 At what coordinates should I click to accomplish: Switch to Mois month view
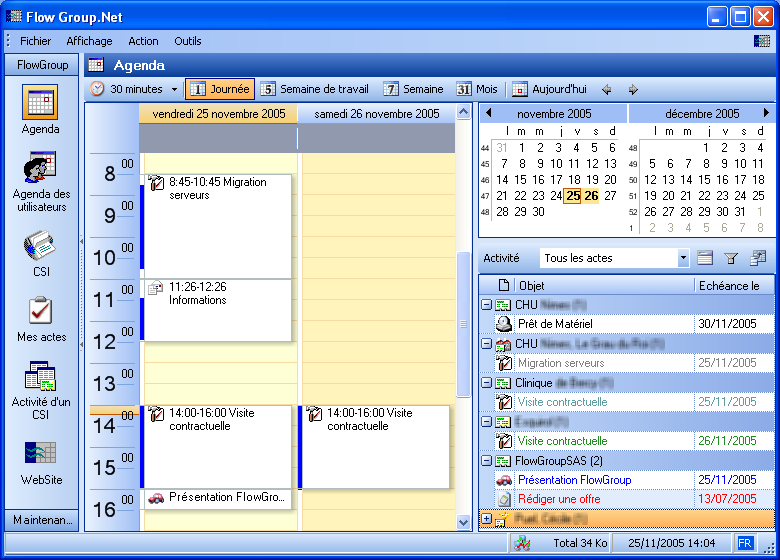pos(477,89)
